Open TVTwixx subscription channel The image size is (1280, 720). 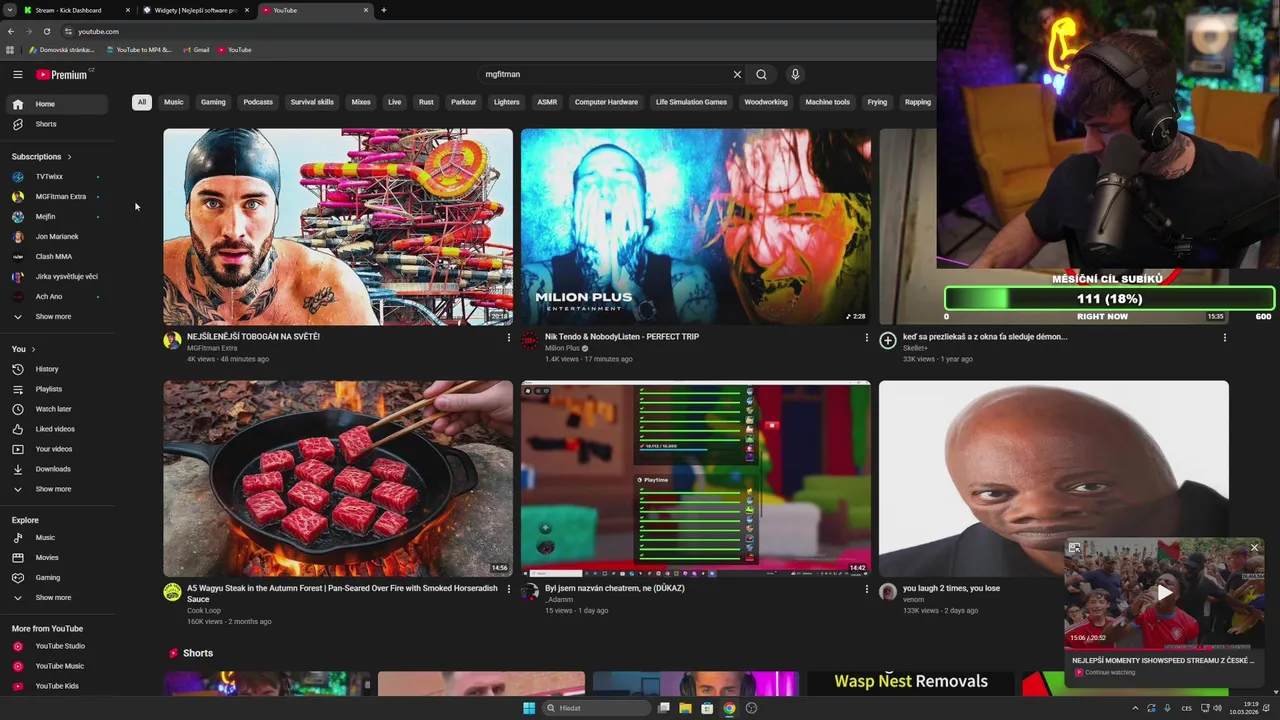57,177
